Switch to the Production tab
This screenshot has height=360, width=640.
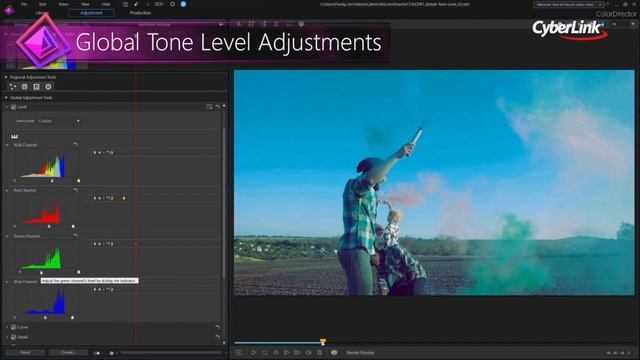click(140, 13)
